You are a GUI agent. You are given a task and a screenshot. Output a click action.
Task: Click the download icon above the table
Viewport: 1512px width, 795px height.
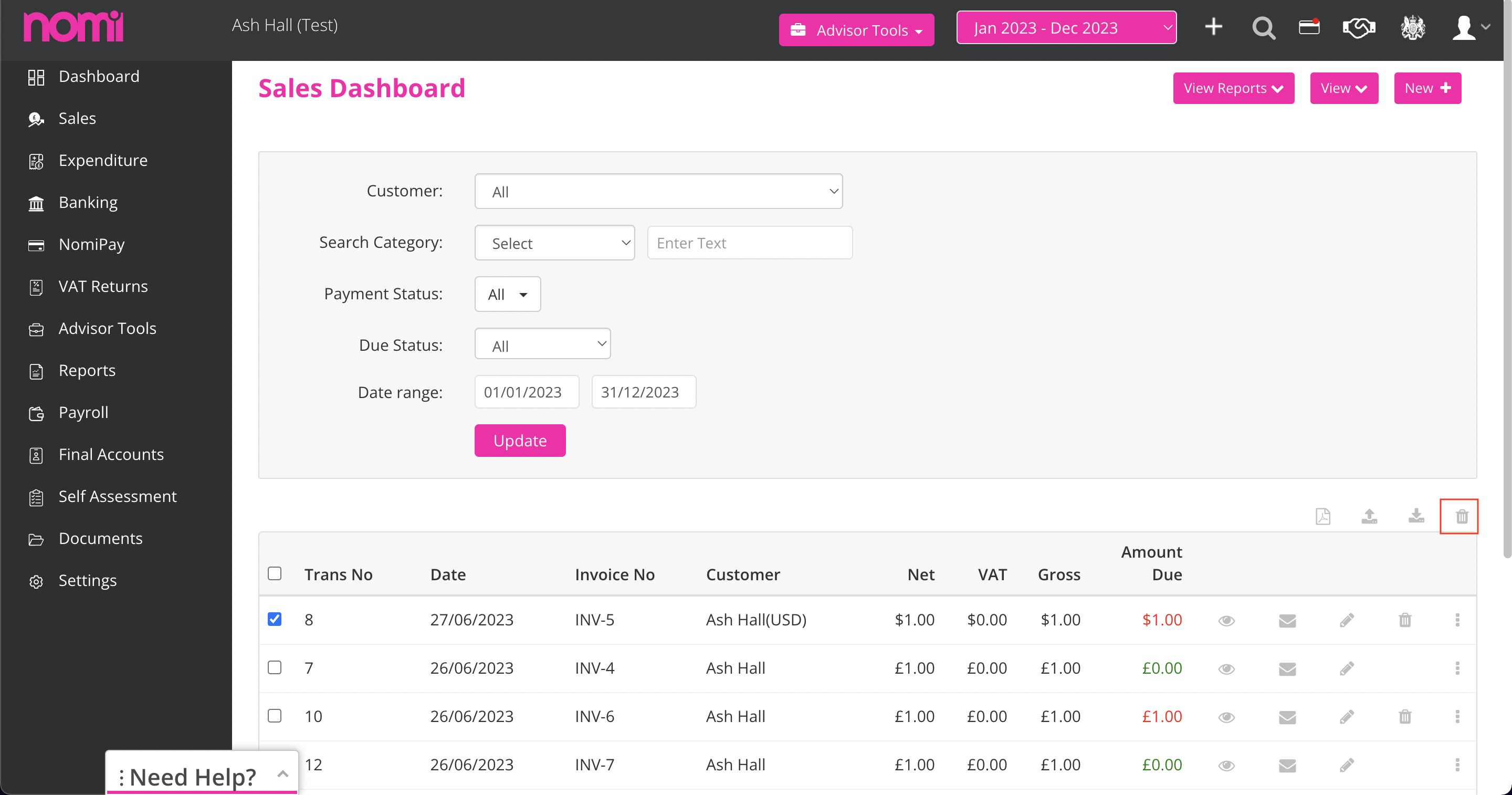click(1416, 516)
